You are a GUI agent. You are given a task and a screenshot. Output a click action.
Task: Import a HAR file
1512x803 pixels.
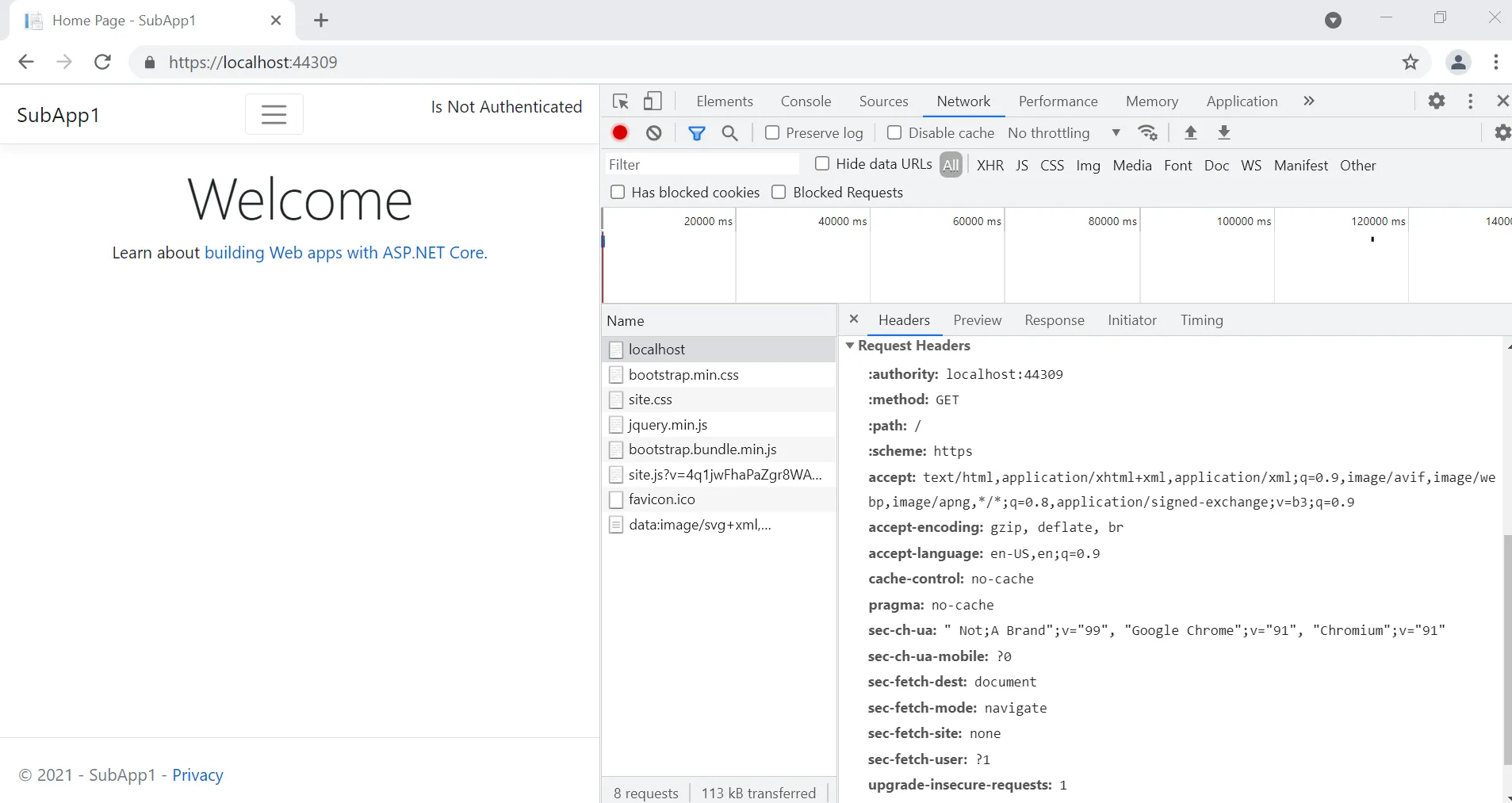(1190, 133)
